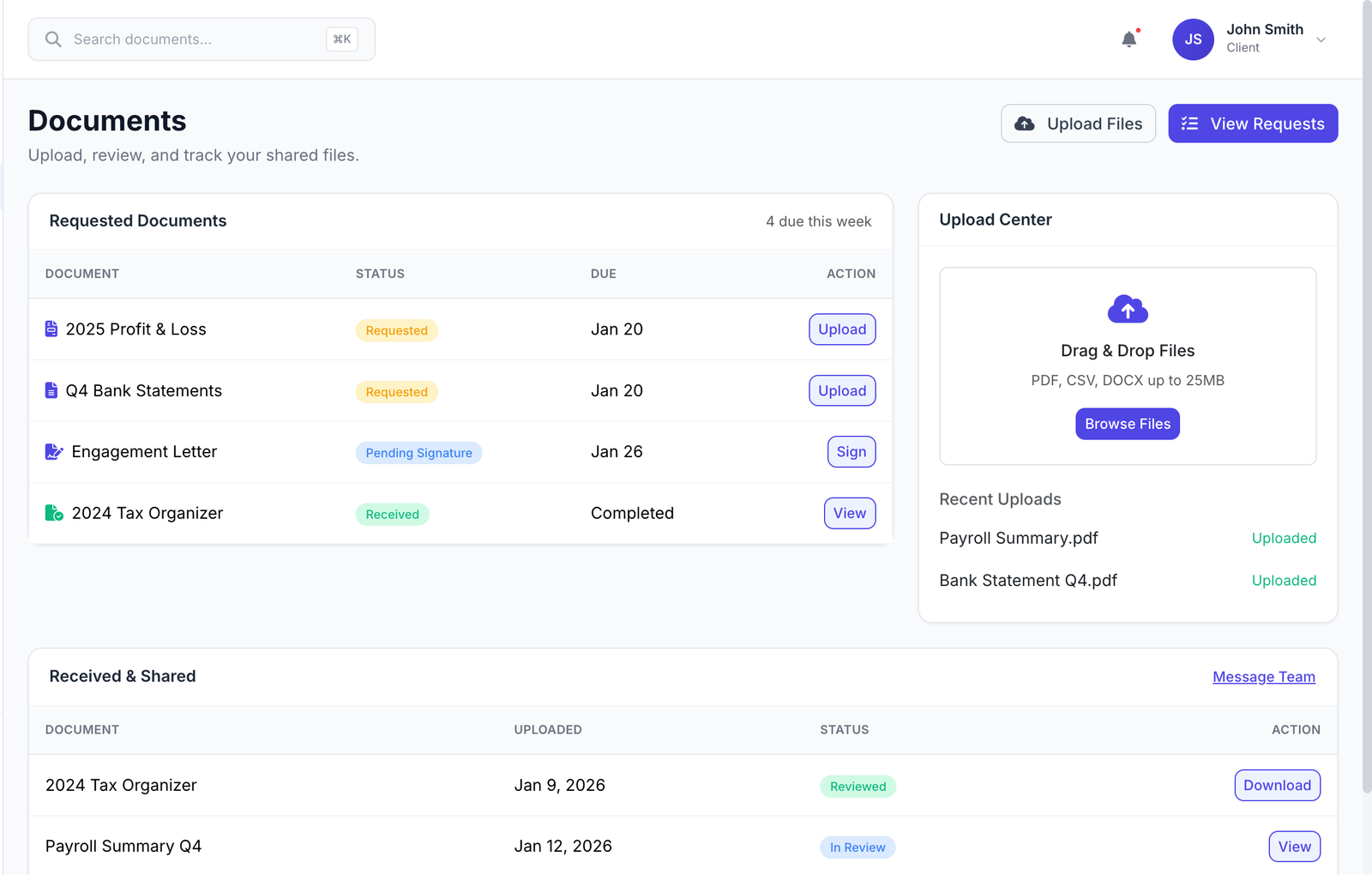Click the checked document icon for 2024 Tax Organizer
Image resolution: width=1372 pixels, height=875 pixels.
point(53,512)
